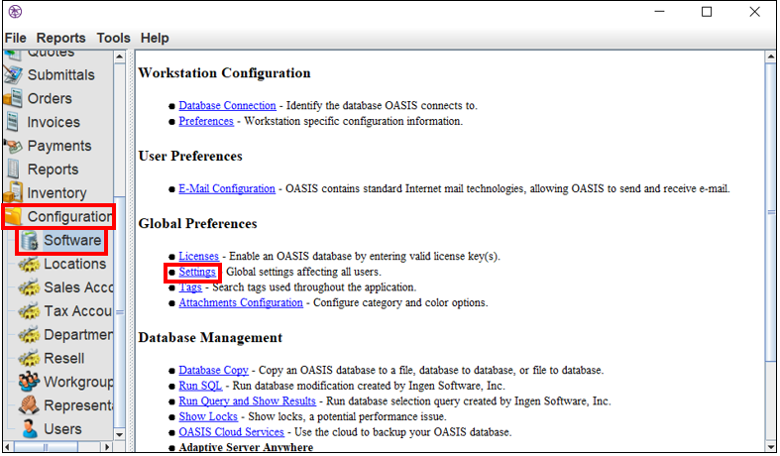Click the main panel vertical scrollbar thumb
Screen dimensions: 780x456
point(771,212)
